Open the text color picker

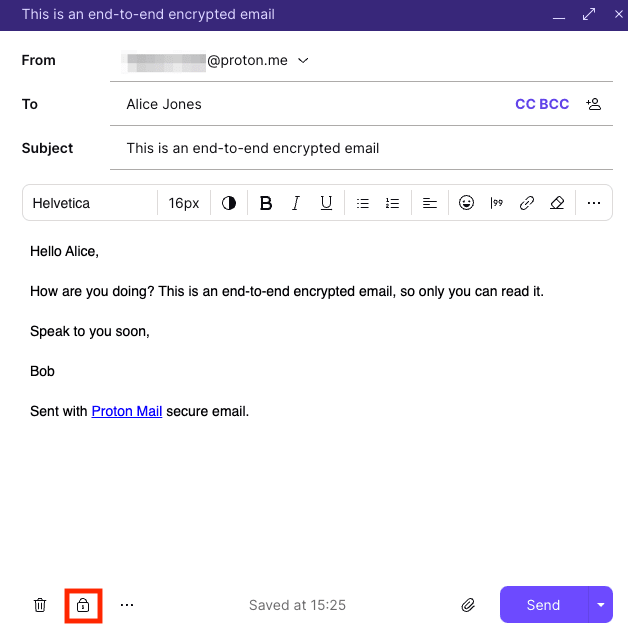pos(229,203)
